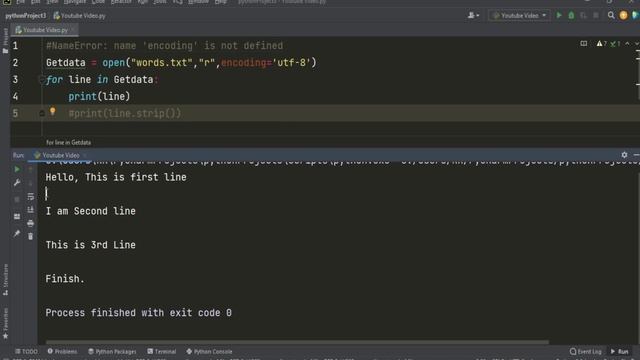Close the Youtube Video.py editor tab
This screenshot has height=360, width=640.
tap(72, 30)
